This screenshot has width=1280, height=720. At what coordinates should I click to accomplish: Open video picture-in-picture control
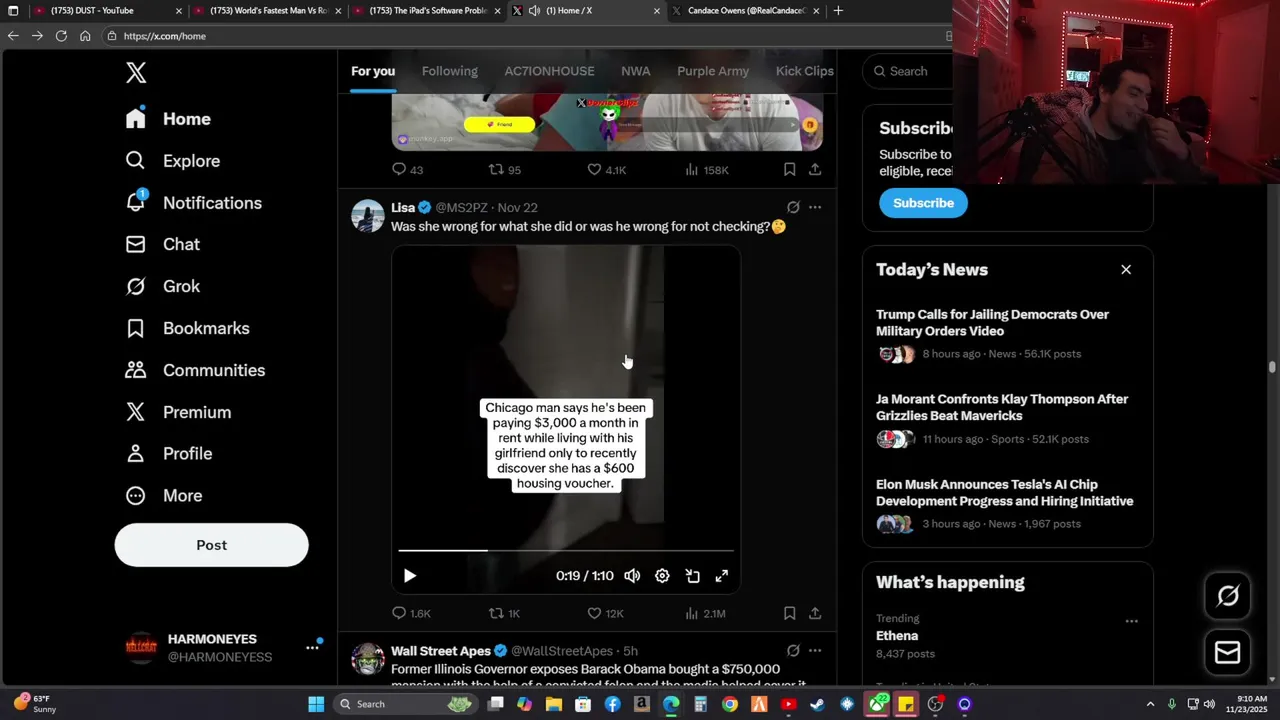coord(692,576)
